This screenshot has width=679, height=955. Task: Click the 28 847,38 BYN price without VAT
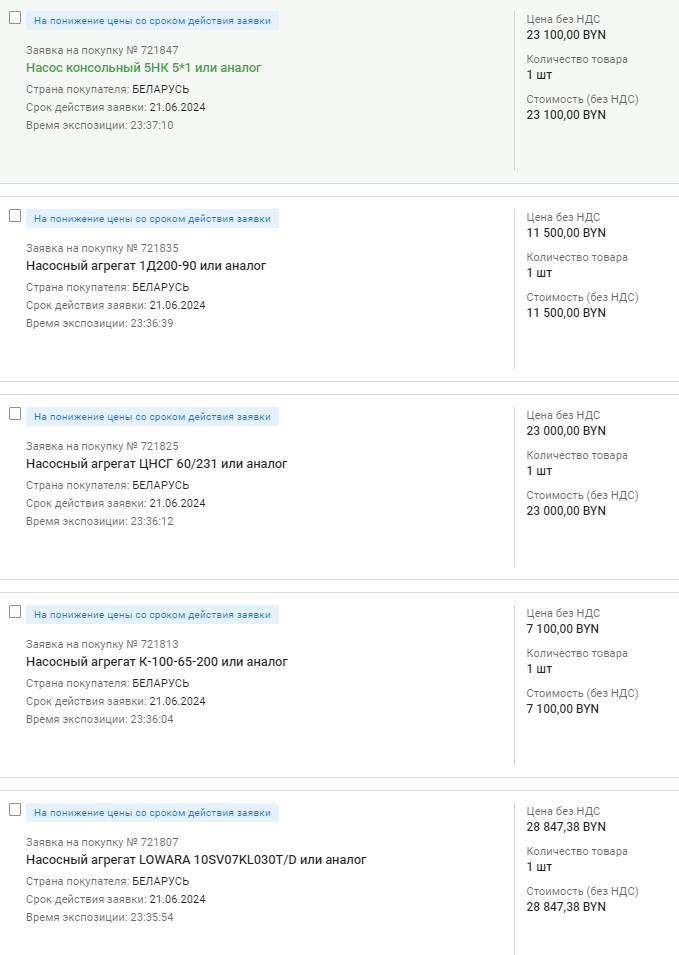(566, 827)
